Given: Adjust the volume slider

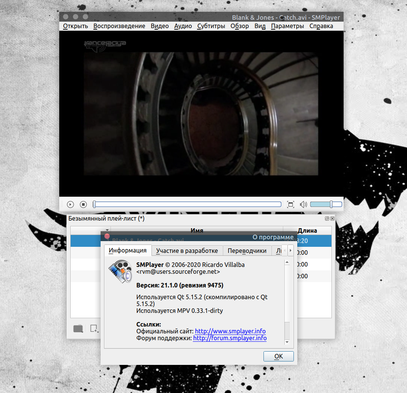Looking at the screenshot, I should 326,204.
